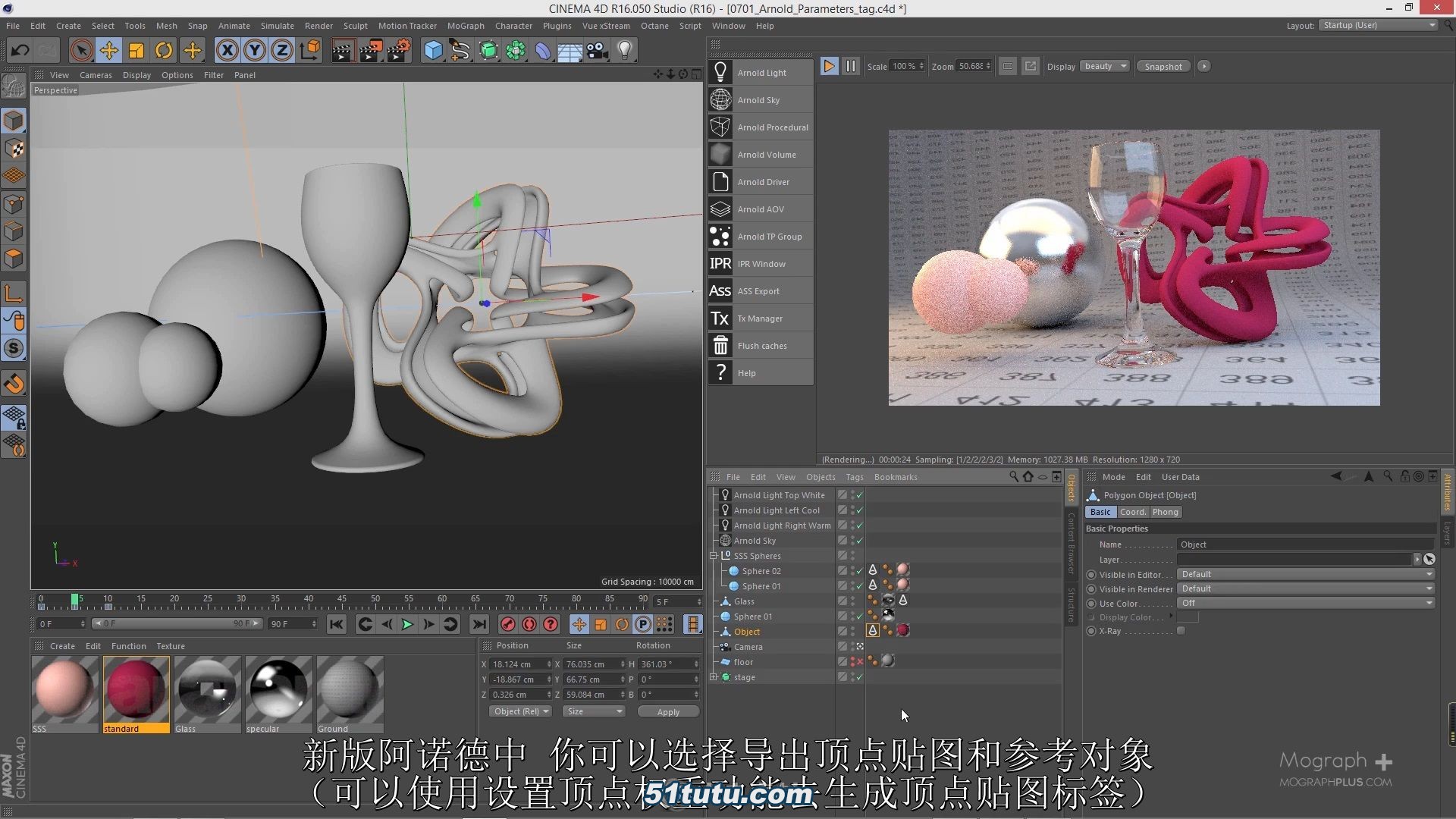This screenshot has height=819, width=1456.
Task: Open the Tx Manager
Action: pyautogui.click(x=761, y=318)
